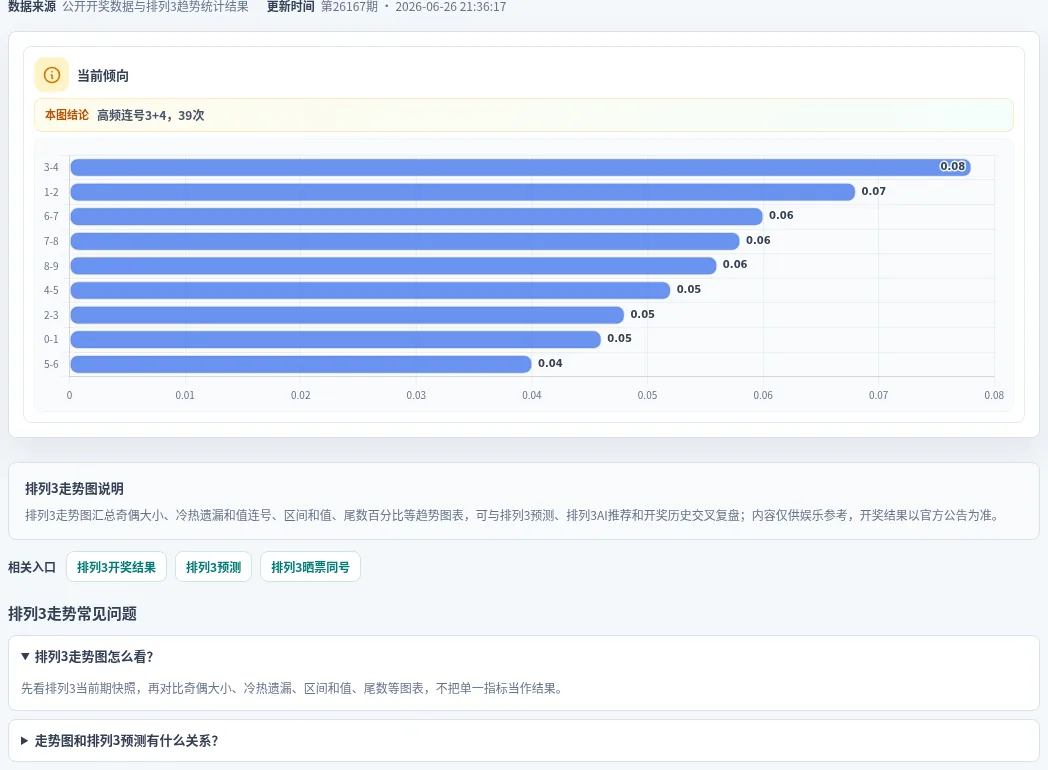The height and width of the screenshot is (770, 1048).
Task: Click the 排列3走势常见问题 heading
Action: 72,614
